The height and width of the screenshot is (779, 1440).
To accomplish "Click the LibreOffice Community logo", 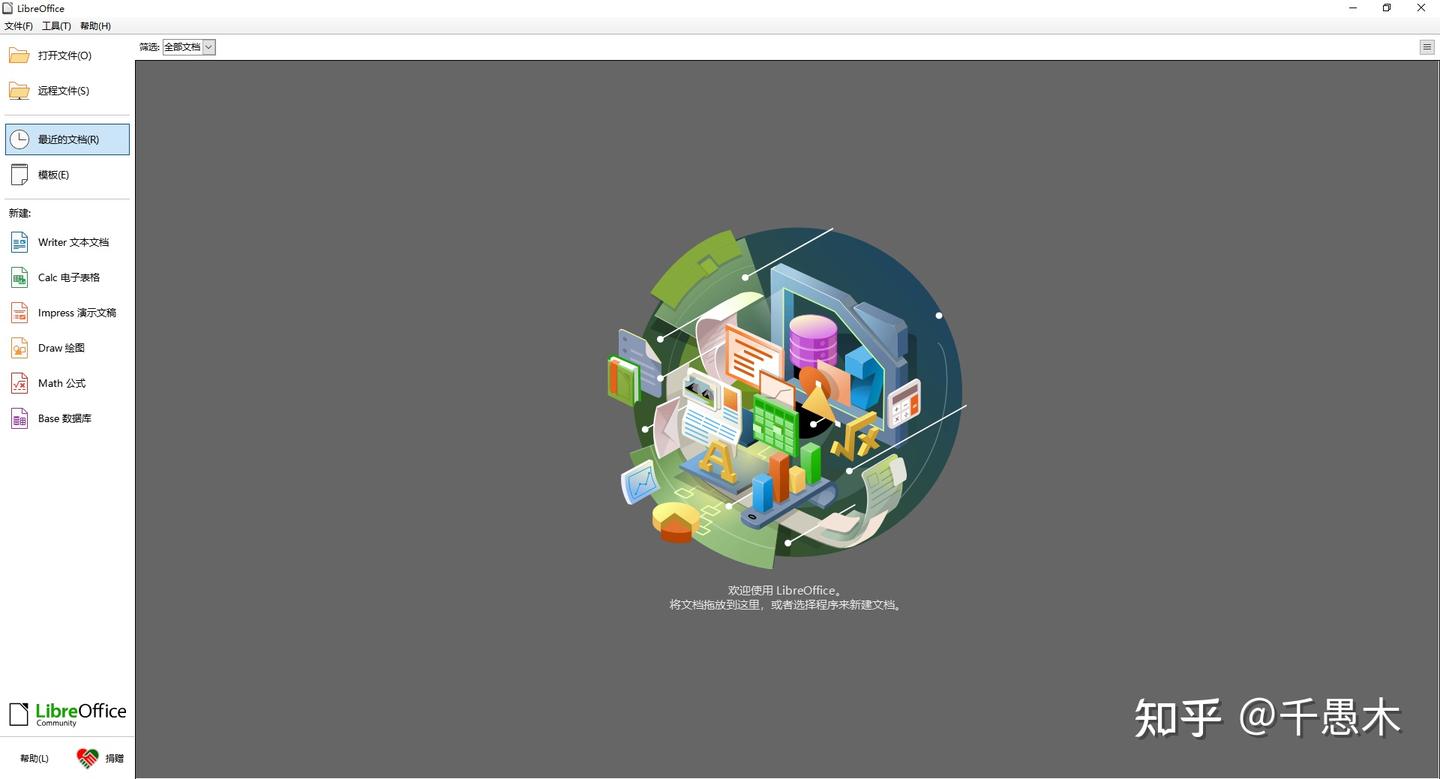I will tap(65, 712).
